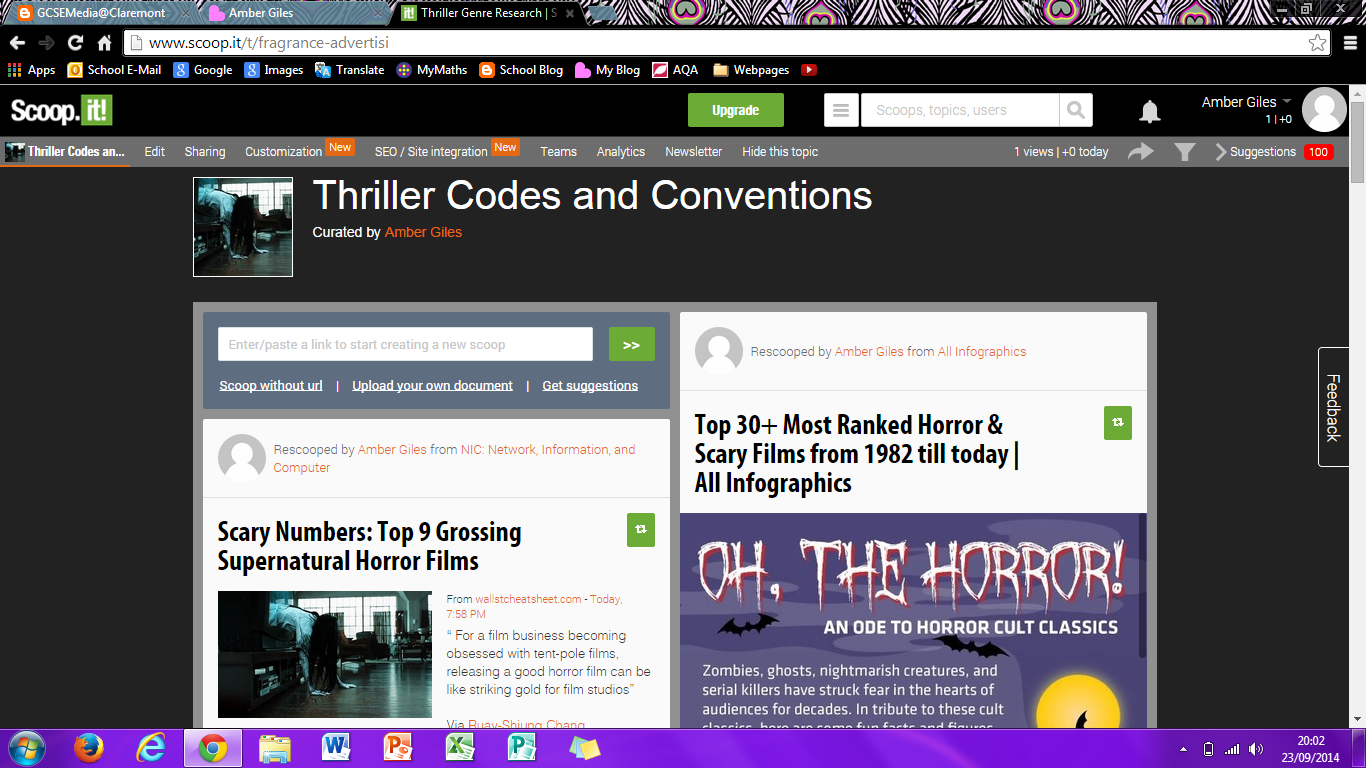Click the Scoop.it logo

61,110
